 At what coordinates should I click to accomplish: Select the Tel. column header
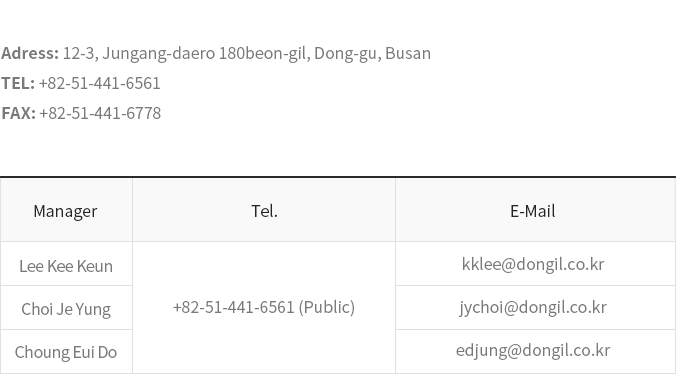tap(264, 211)
